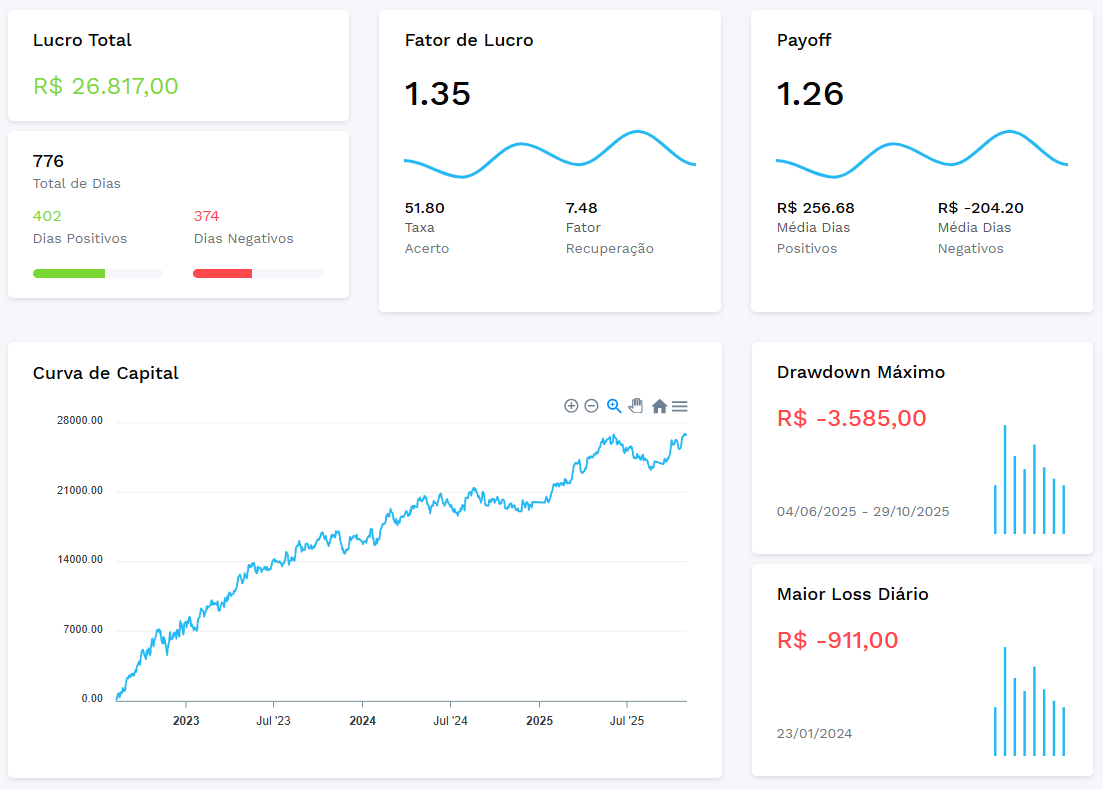Image resolution: width=1103 pixels, height=789 pixels.
Task: Click the green Dias Positivos progress bar
Action: pos(69,273)
